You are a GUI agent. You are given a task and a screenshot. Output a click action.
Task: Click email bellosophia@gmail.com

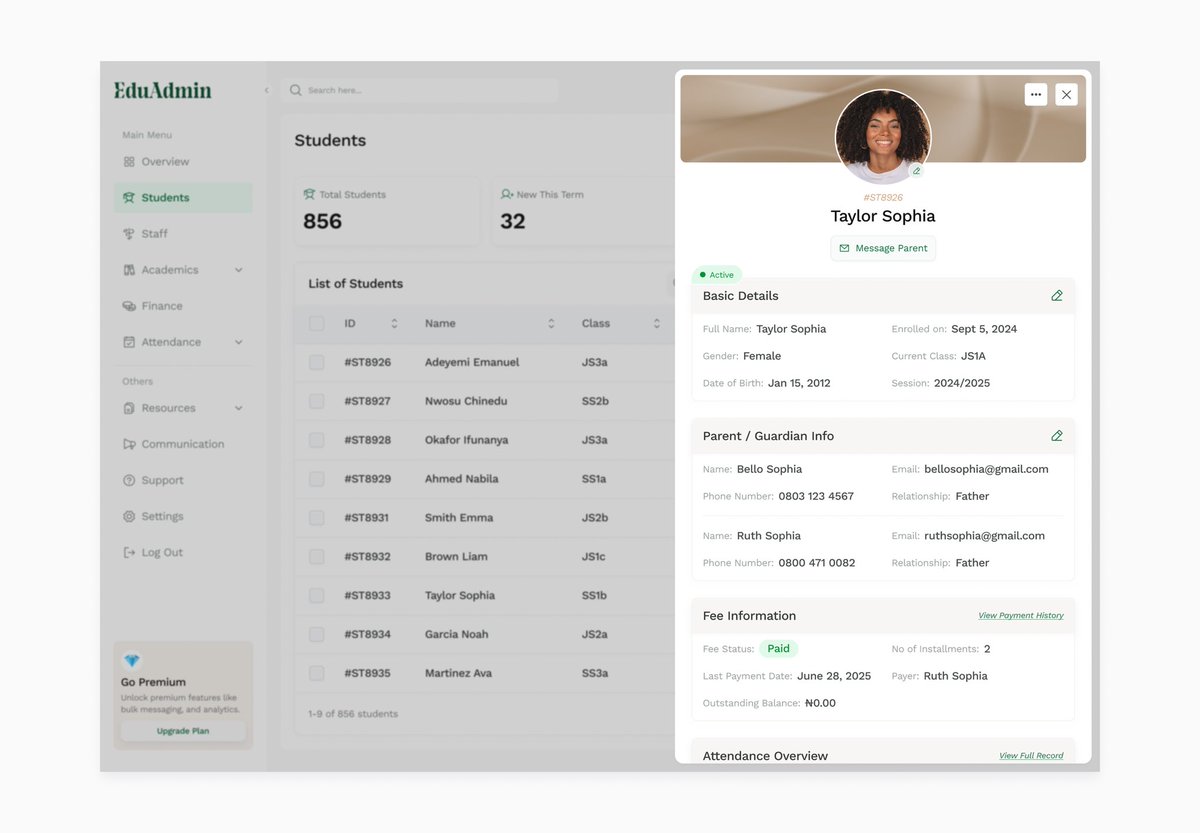coord(986,469)
